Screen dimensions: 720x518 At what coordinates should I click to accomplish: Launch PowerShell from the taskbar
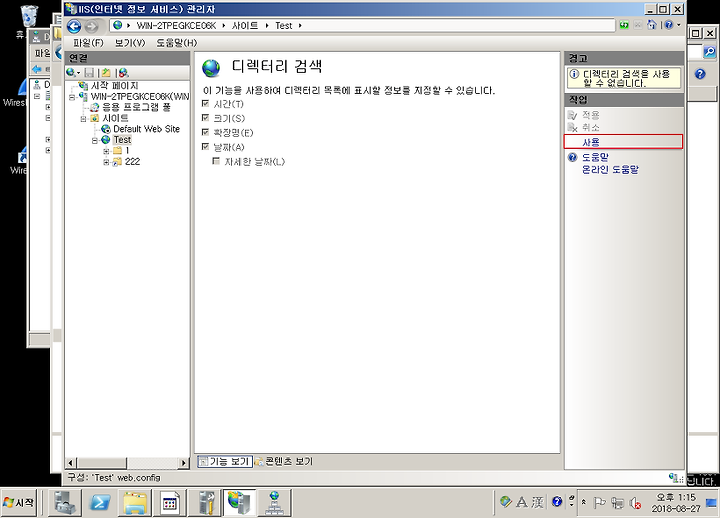[100, 502]
